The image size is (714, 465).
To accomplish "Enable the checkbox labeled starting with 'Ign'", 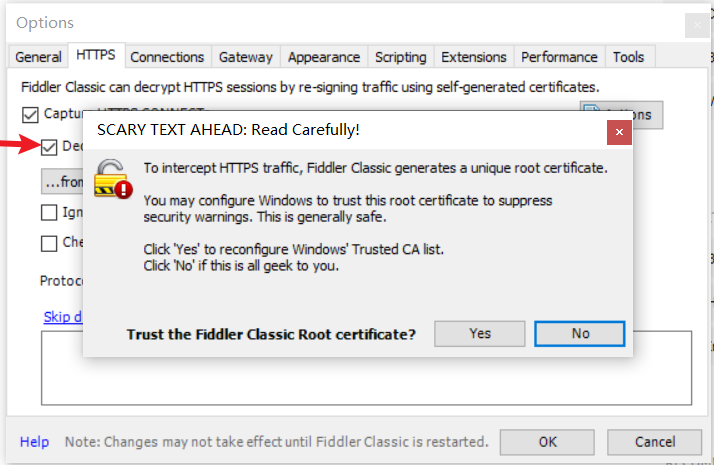I will point(49,212).
